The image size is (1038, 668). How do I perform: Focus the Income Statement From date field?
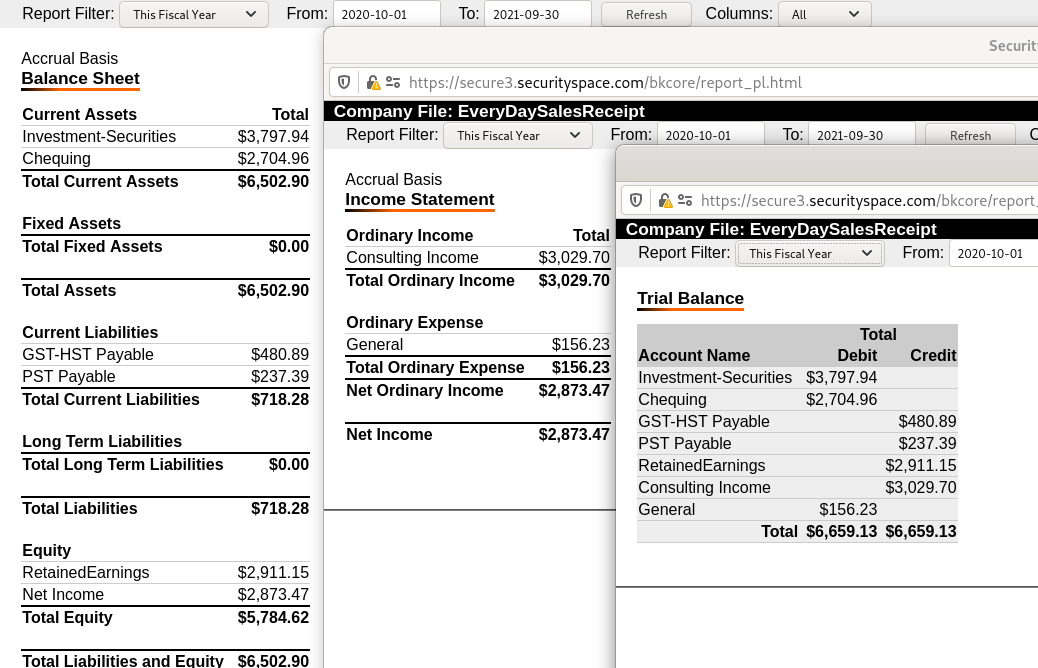710,135
